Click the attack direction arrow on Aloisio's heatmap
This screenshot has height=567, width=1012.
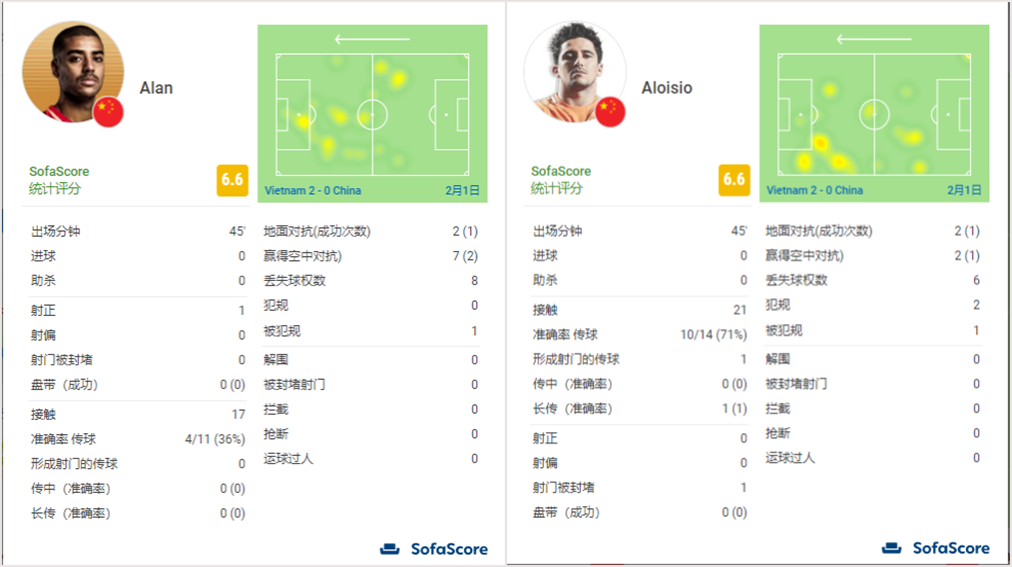click(x=874, y=39)
